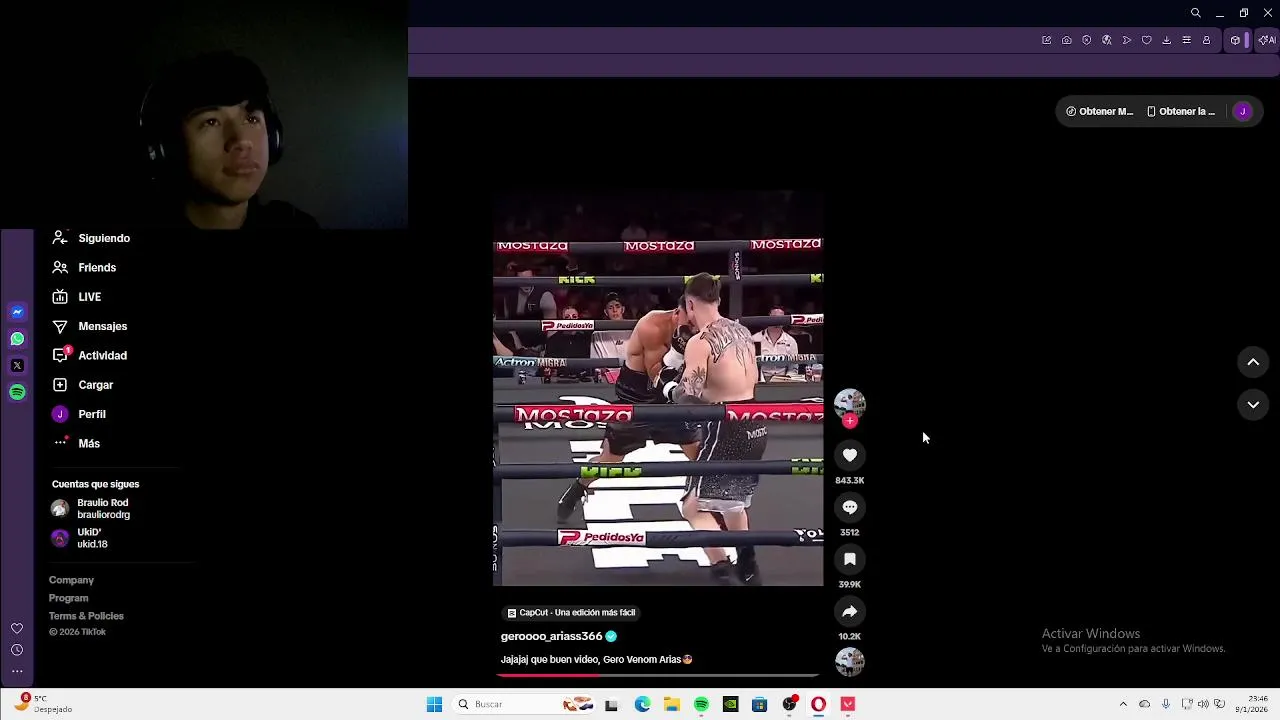The image size is (1280, 720).
Task: Open Easy Setup sliders icon
Action: (x=1187, y=40)
